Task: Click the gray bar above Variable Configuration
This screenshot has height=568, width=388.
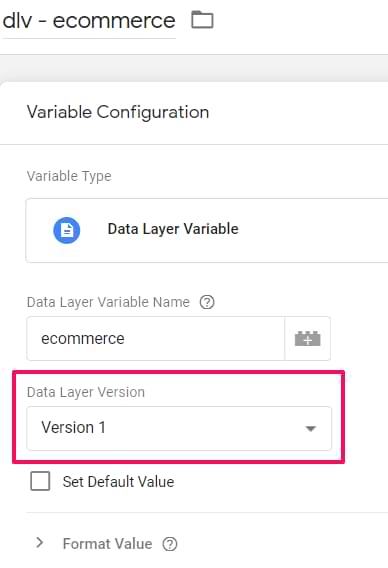Action: pyautogui.click(x=194, y=68)
